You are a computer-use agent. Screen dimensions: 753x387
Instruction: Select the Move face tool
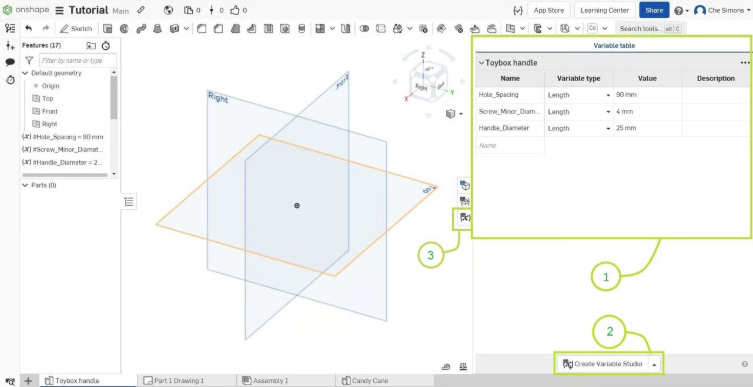474,28
